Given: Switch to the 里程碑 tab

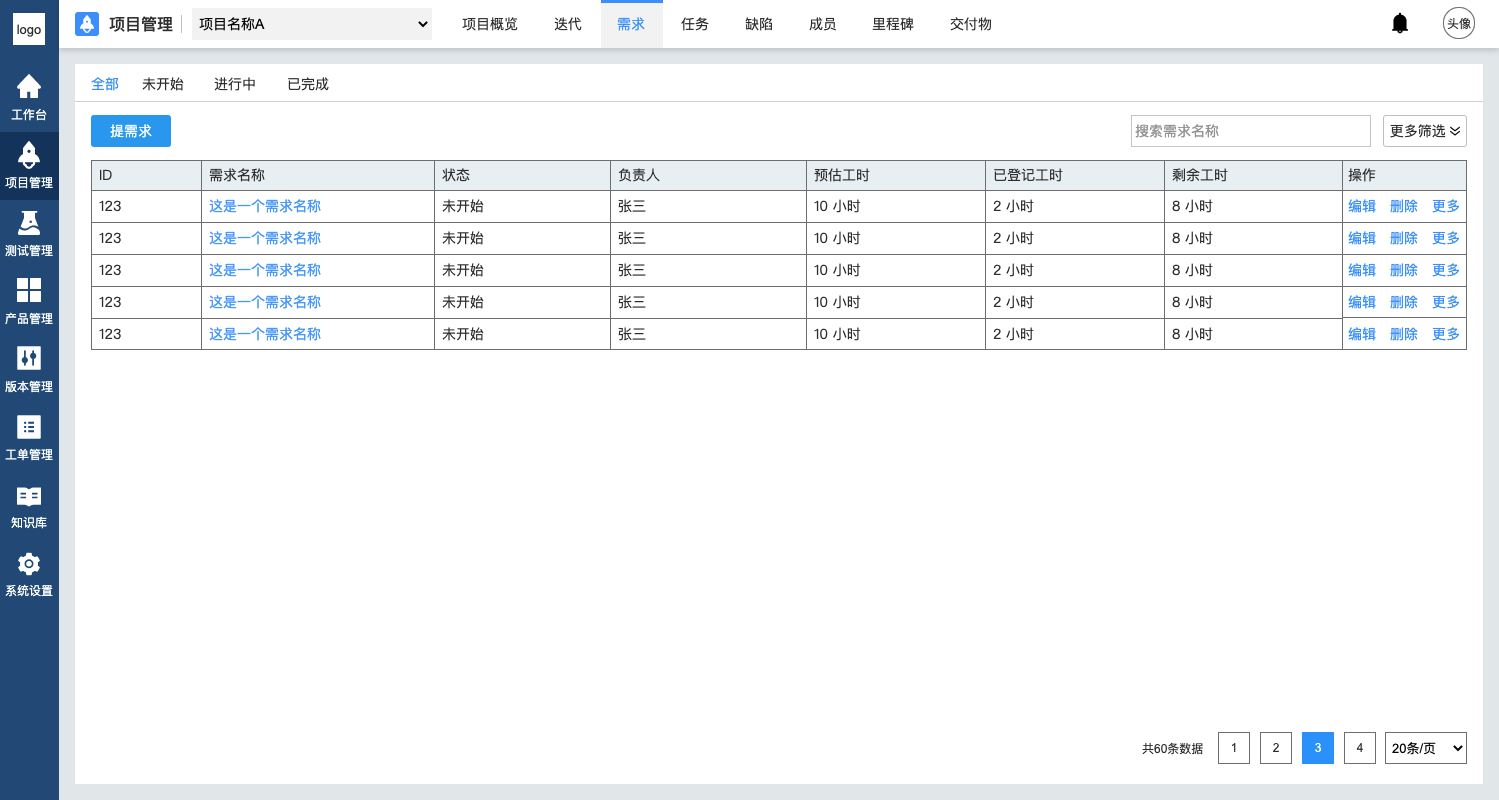Looking at the screenshot, I should 893,24.
